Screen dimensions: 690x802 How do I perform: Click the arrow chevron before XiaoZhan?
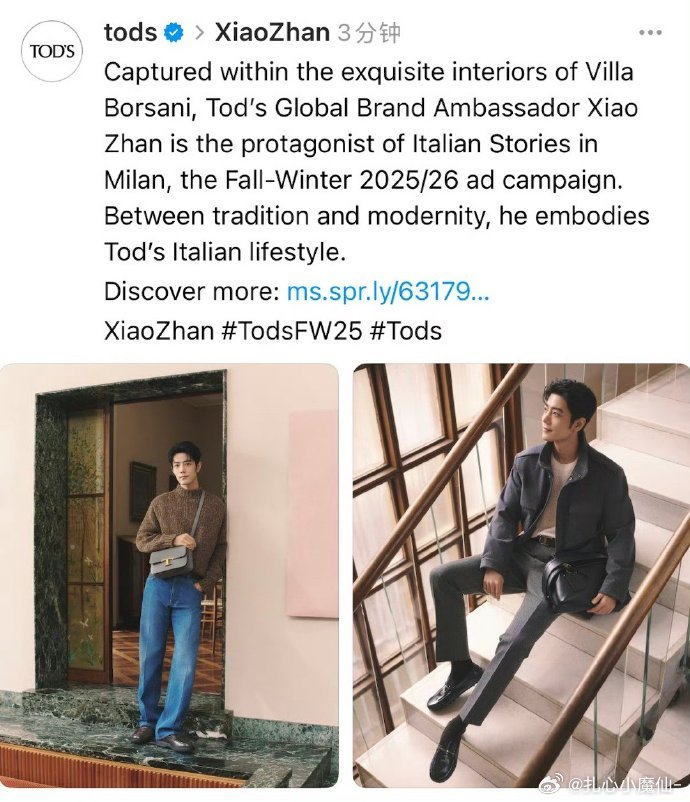tap(200, 33)
